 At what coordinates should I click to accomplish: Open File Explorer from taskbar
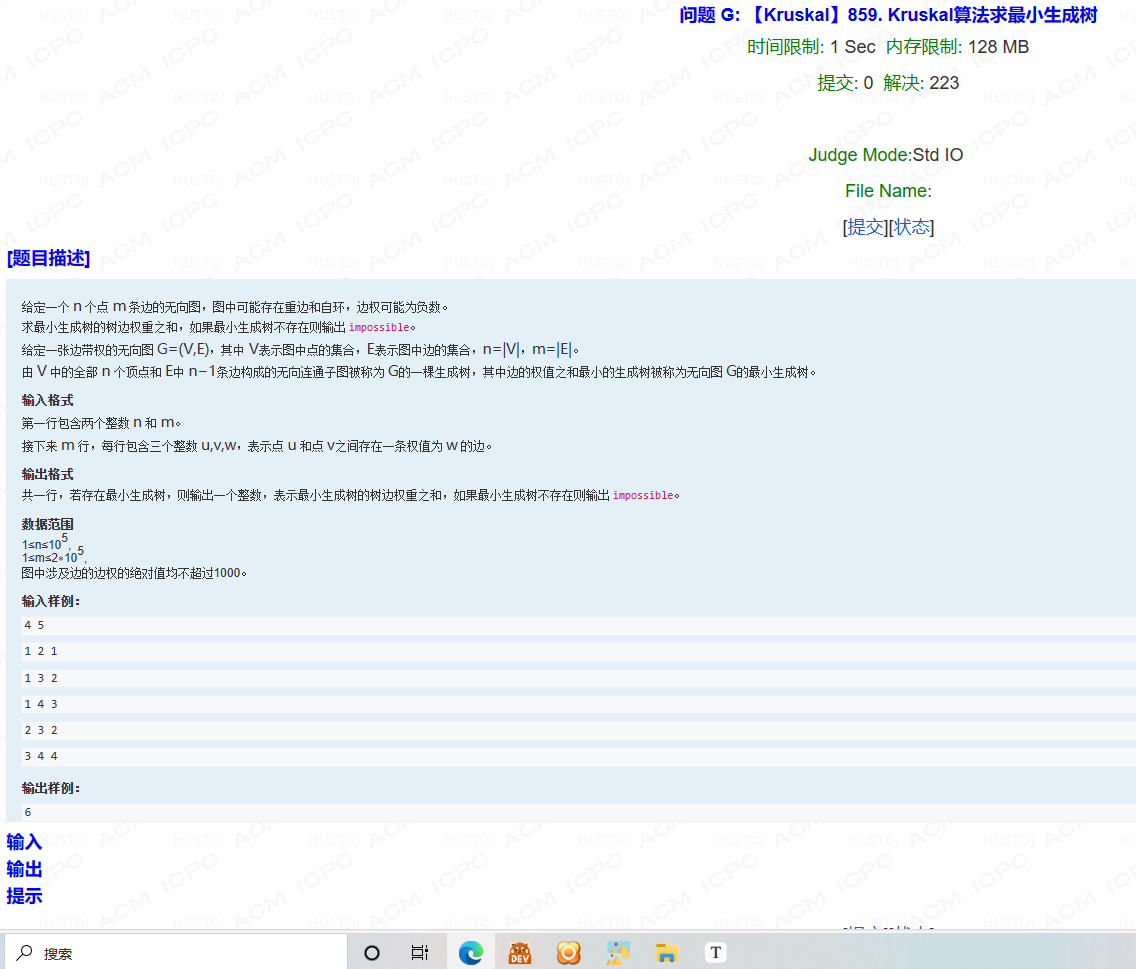click(x=667, y=952)
